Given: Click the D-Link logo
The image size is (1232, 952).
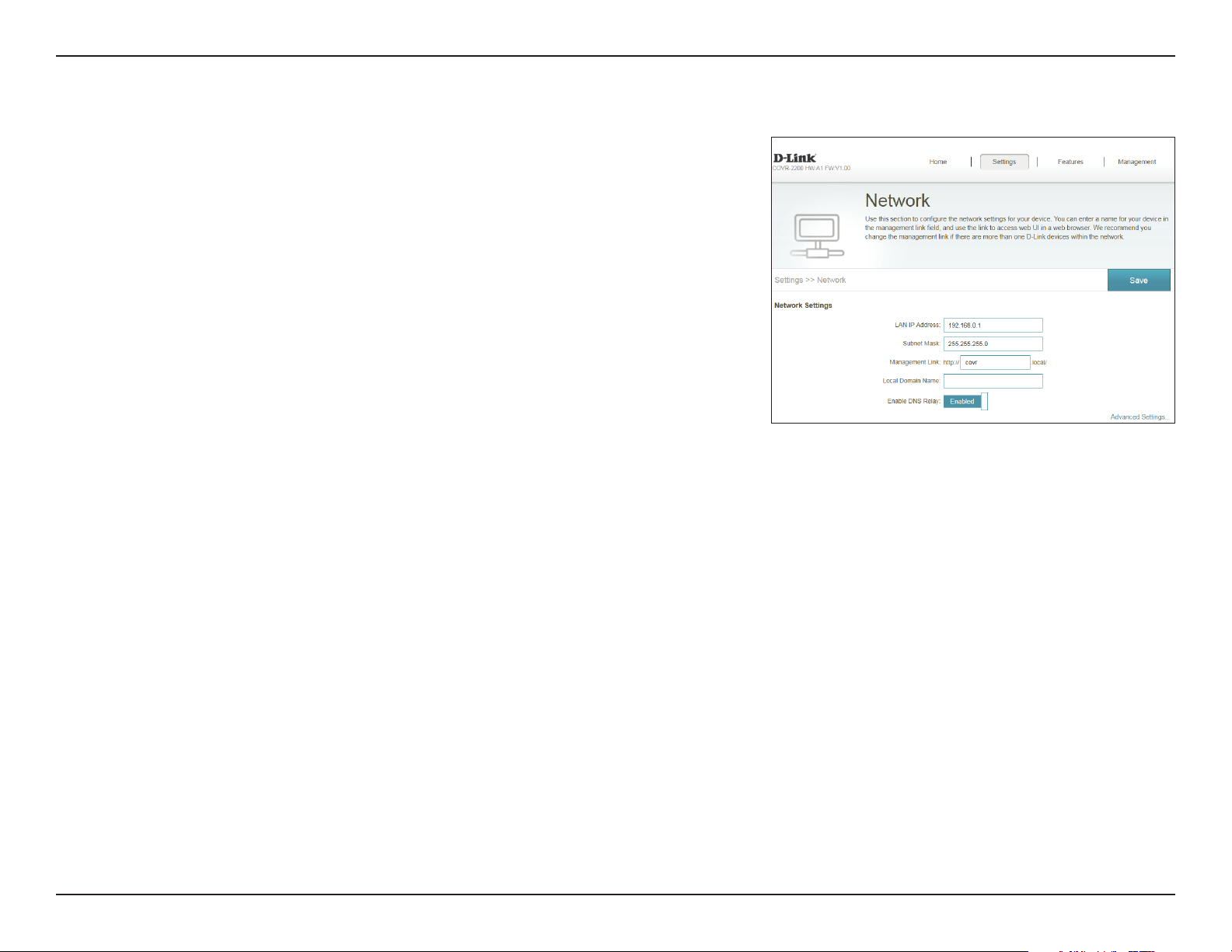Looking at the screenshot, I should pyautogui.click(x=794, y=158).
